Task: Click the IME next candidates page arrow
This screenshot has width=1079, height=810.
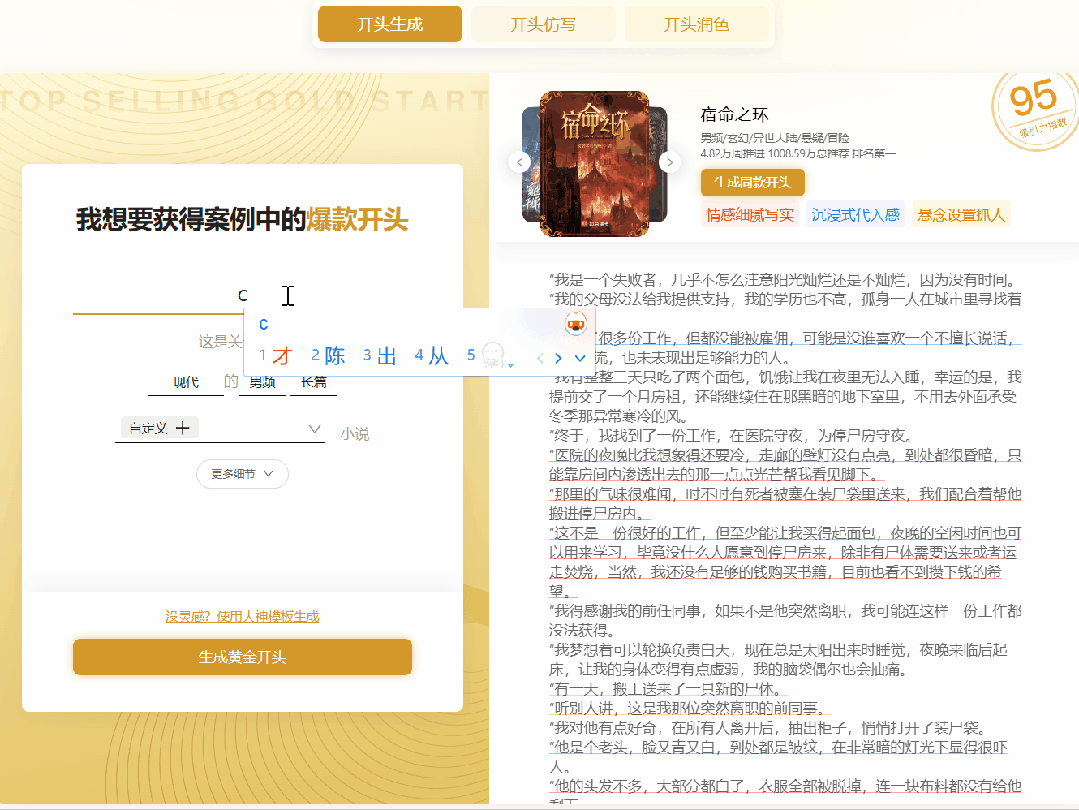Action: [x=558, y=358]
